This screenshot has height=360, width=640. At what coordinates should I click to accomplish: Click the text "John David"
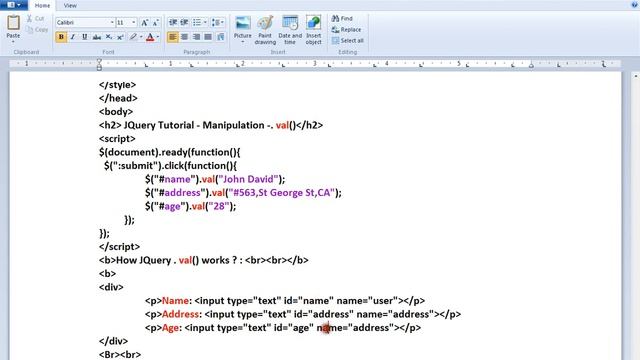pos(248,179)
